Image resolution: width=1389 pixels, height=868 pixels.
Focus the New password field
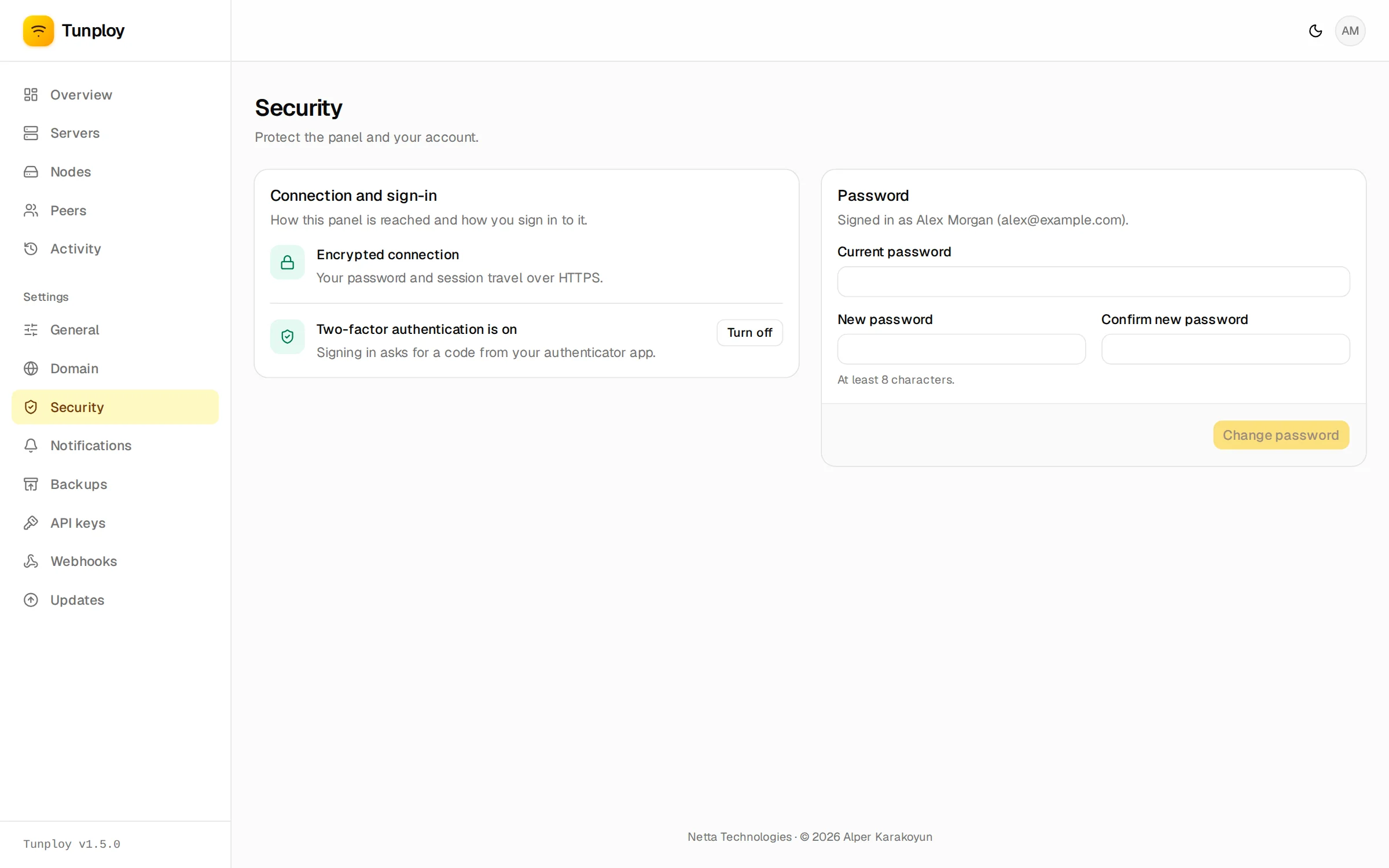point(961,349)
